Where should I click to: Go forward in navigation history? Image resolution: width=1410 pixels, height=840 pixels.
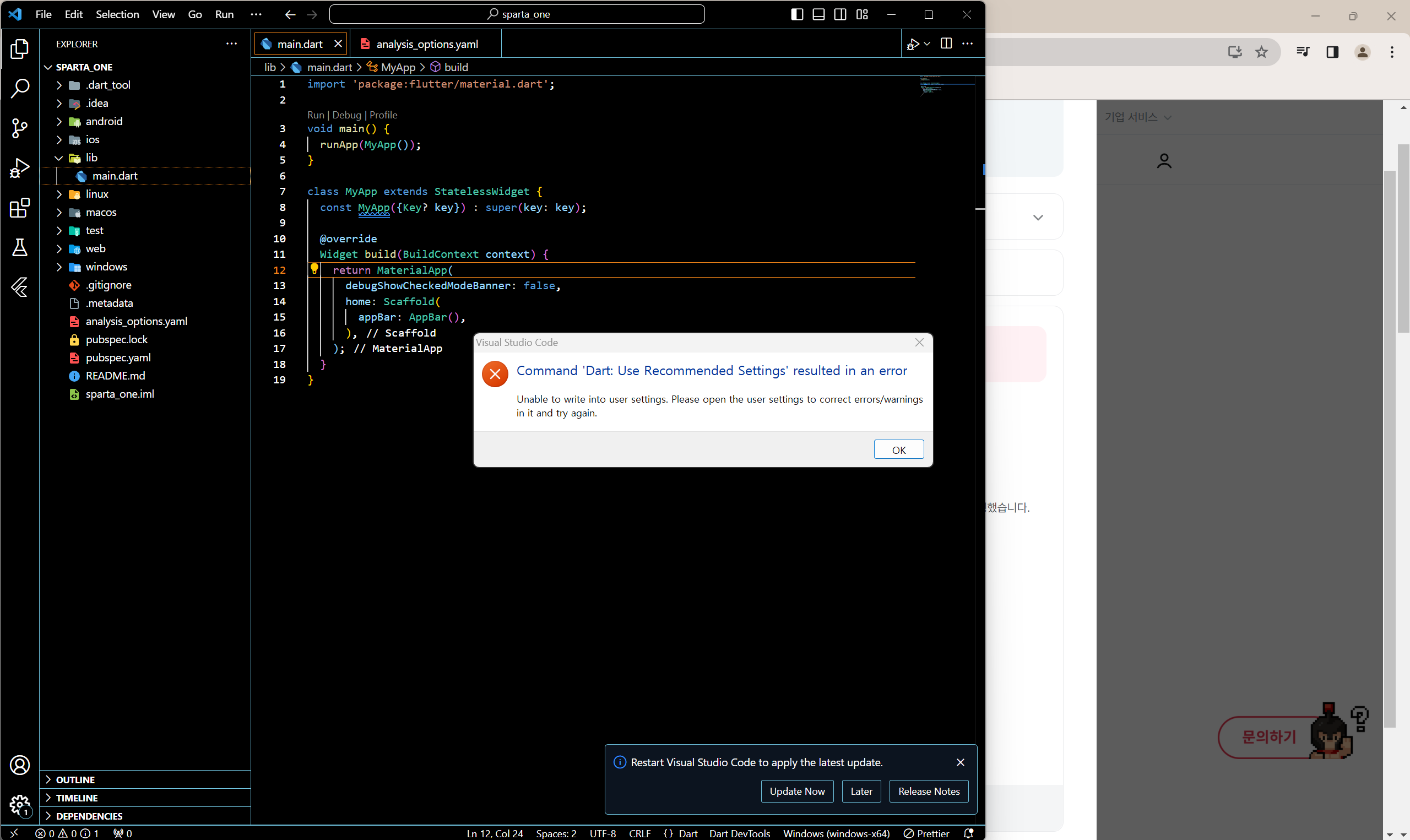(312, 14)
